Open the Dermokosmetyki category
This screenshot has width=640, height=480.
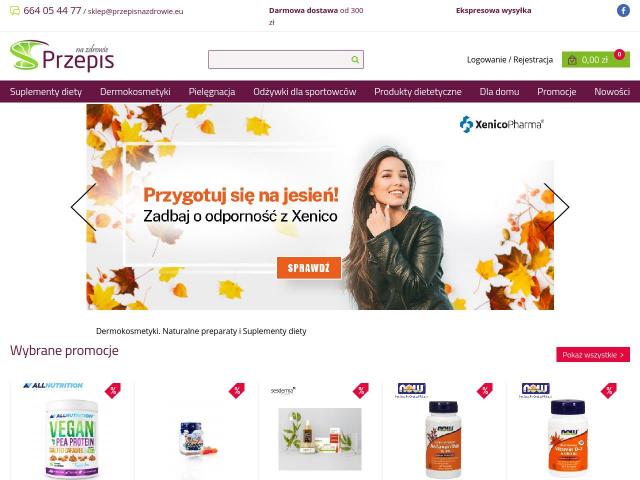[x=135, y=92]
